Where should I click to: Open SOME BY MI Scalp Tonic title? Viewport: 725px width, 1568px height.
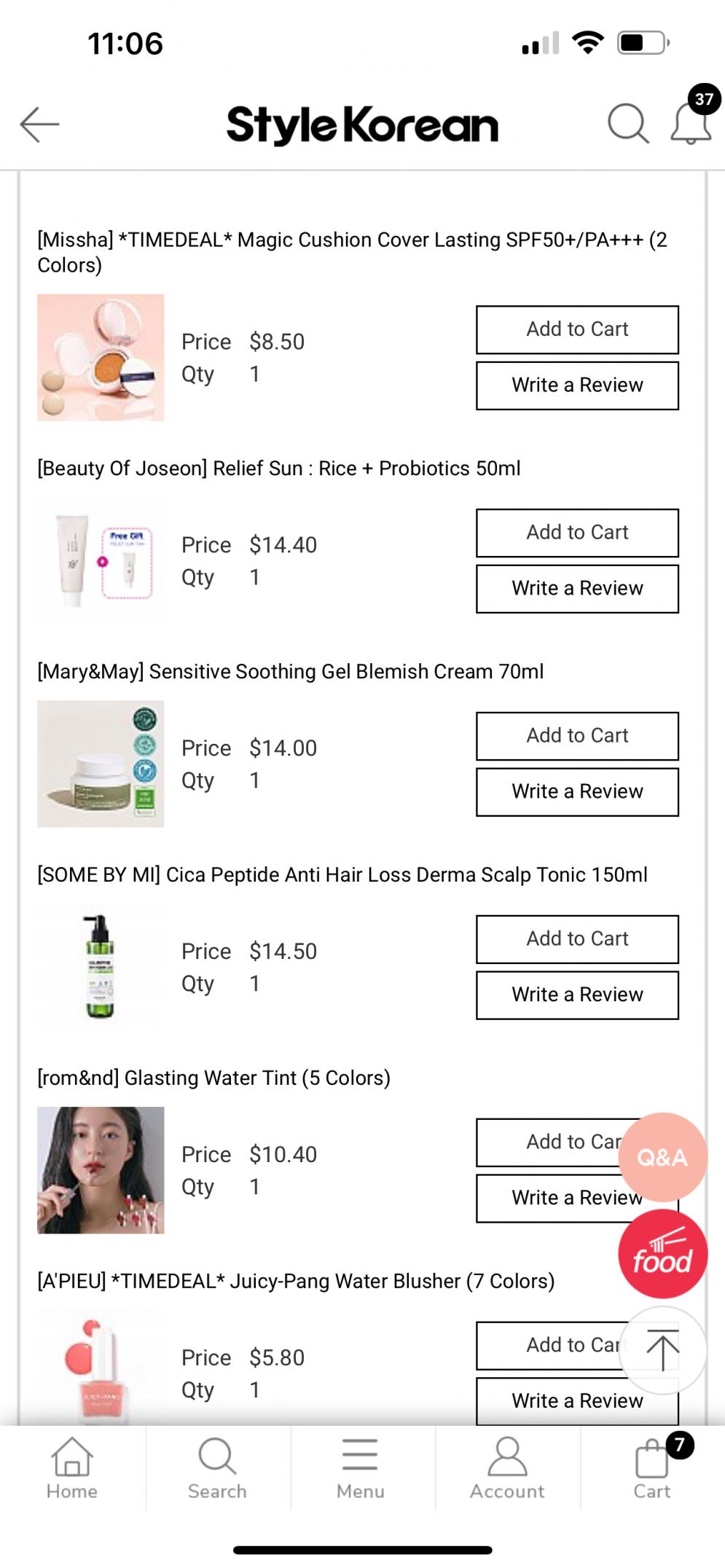click(342, 875)
